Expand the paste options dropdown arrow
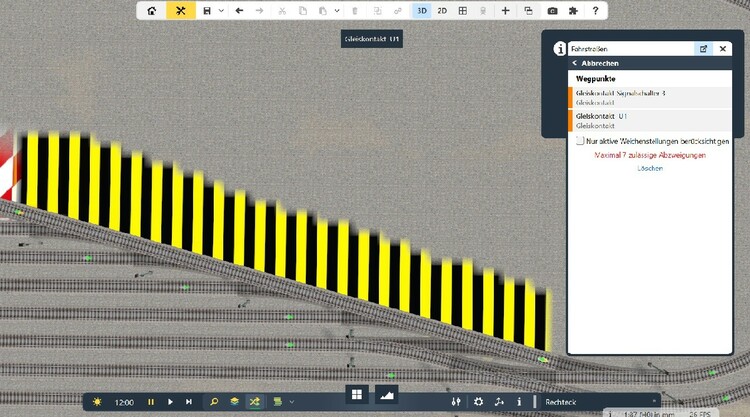This screenshot has height=417, width=750. point(337,11)
